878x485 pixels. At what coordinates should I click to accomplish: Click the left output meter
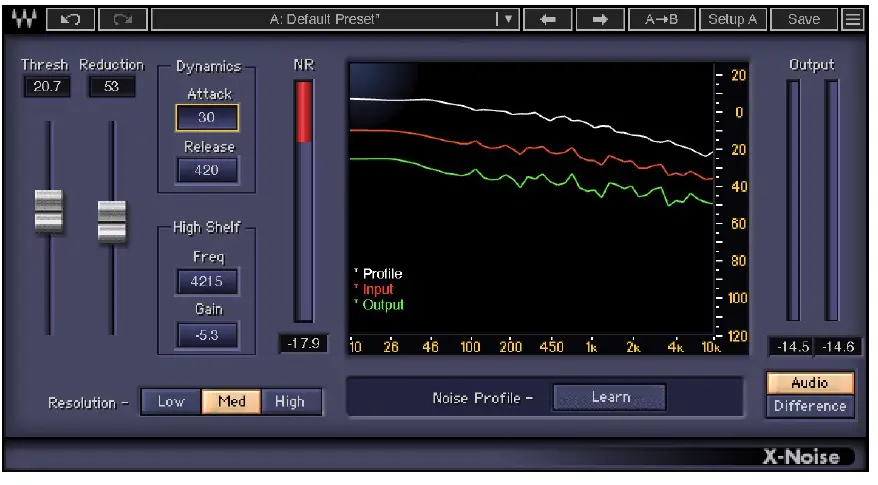click(x=793, y=200)
